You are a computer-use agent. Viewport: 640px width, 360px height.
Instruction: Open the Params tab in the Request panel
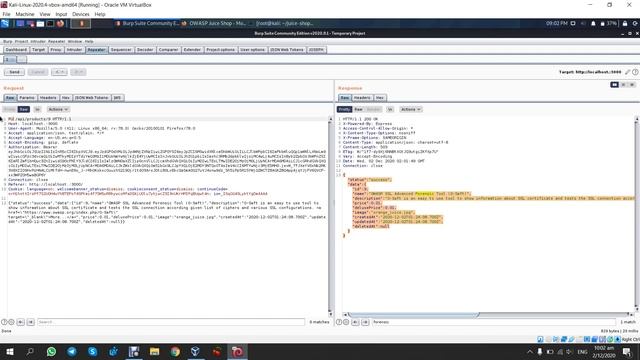27,98
